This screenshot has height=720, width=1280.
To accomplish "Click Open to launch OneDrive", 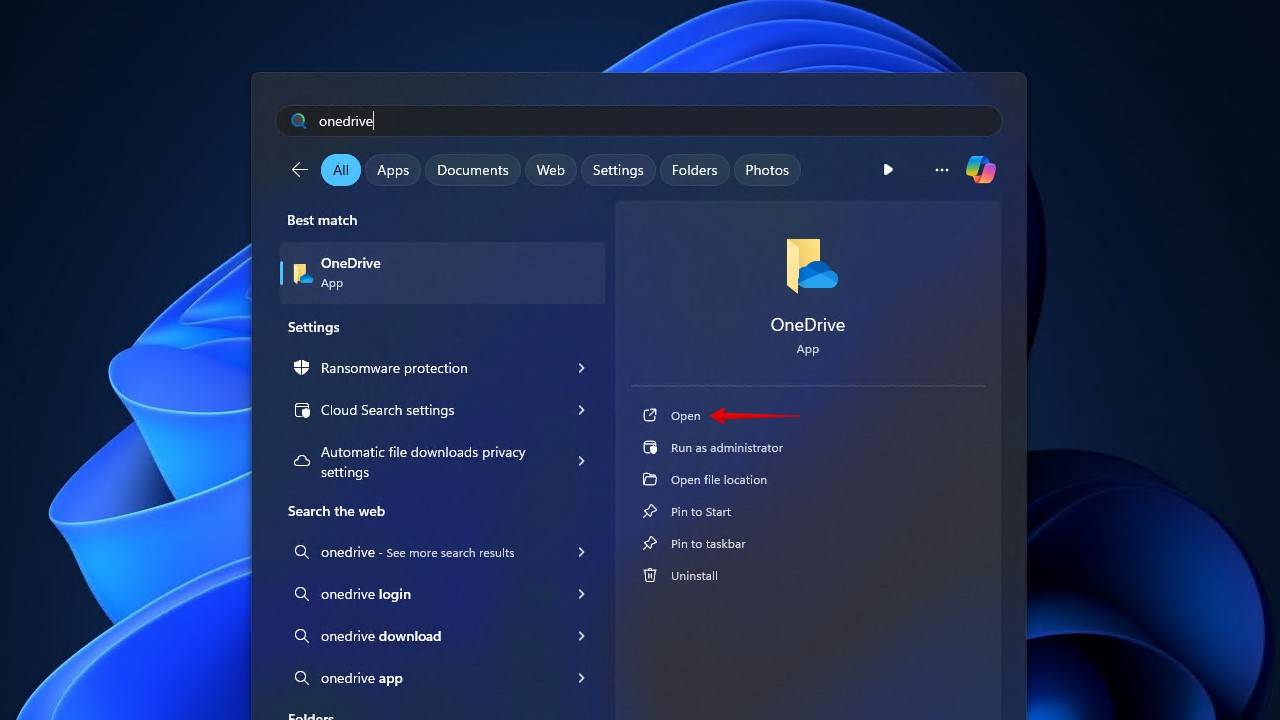I will pyautogui.click(x=686, y=415).
